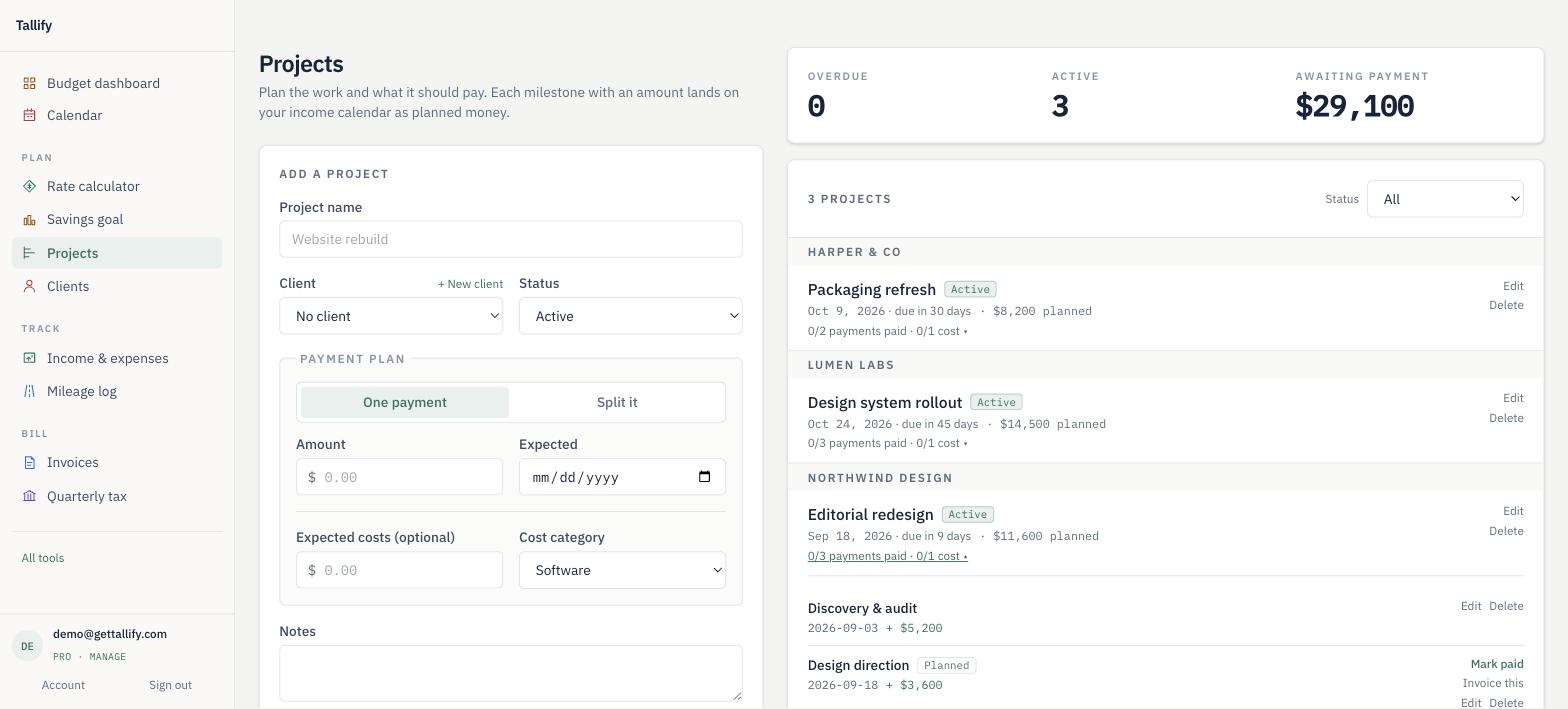The image size is (1568, 709).
Task: Click the DE user avatar
Action: (x=27, y=646)
